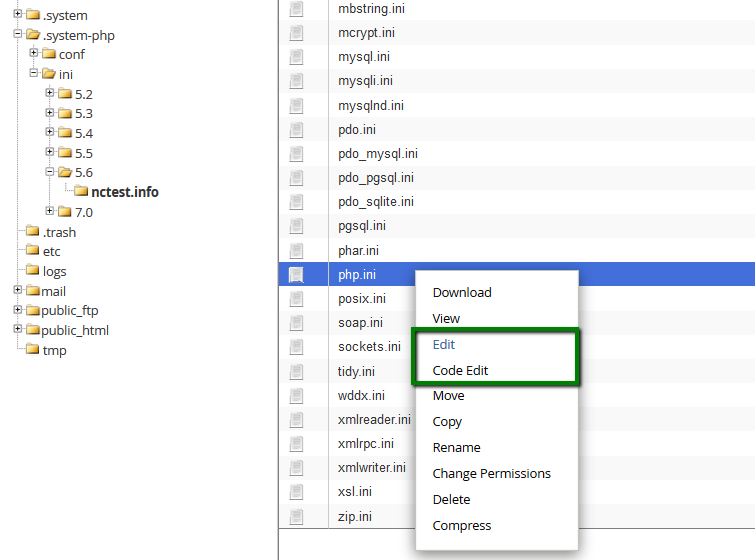Select the mail folder label
Viewport: 755px width, 560px height.
click(x=53, y=292)
